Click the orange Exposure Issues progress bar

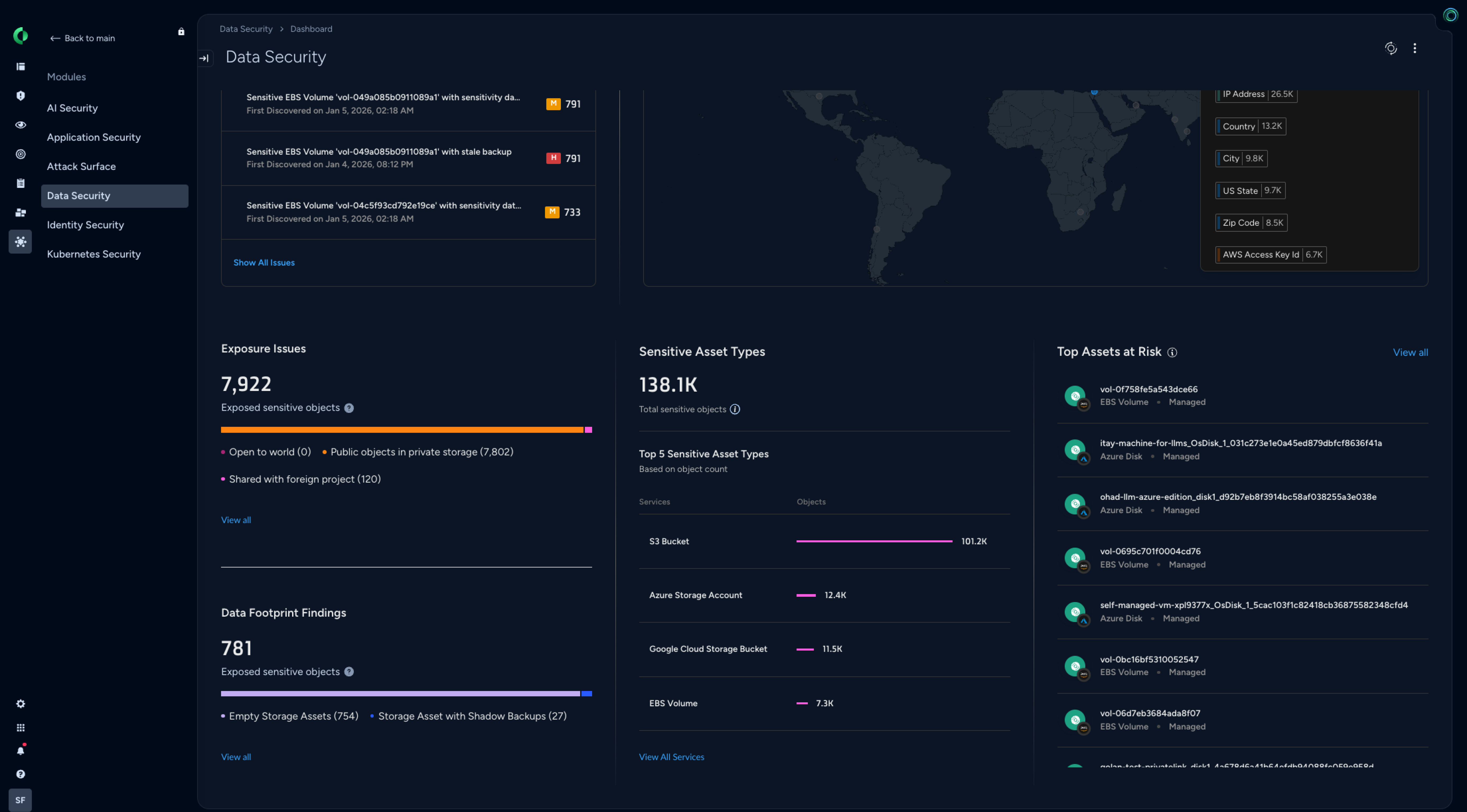point(402,430)
